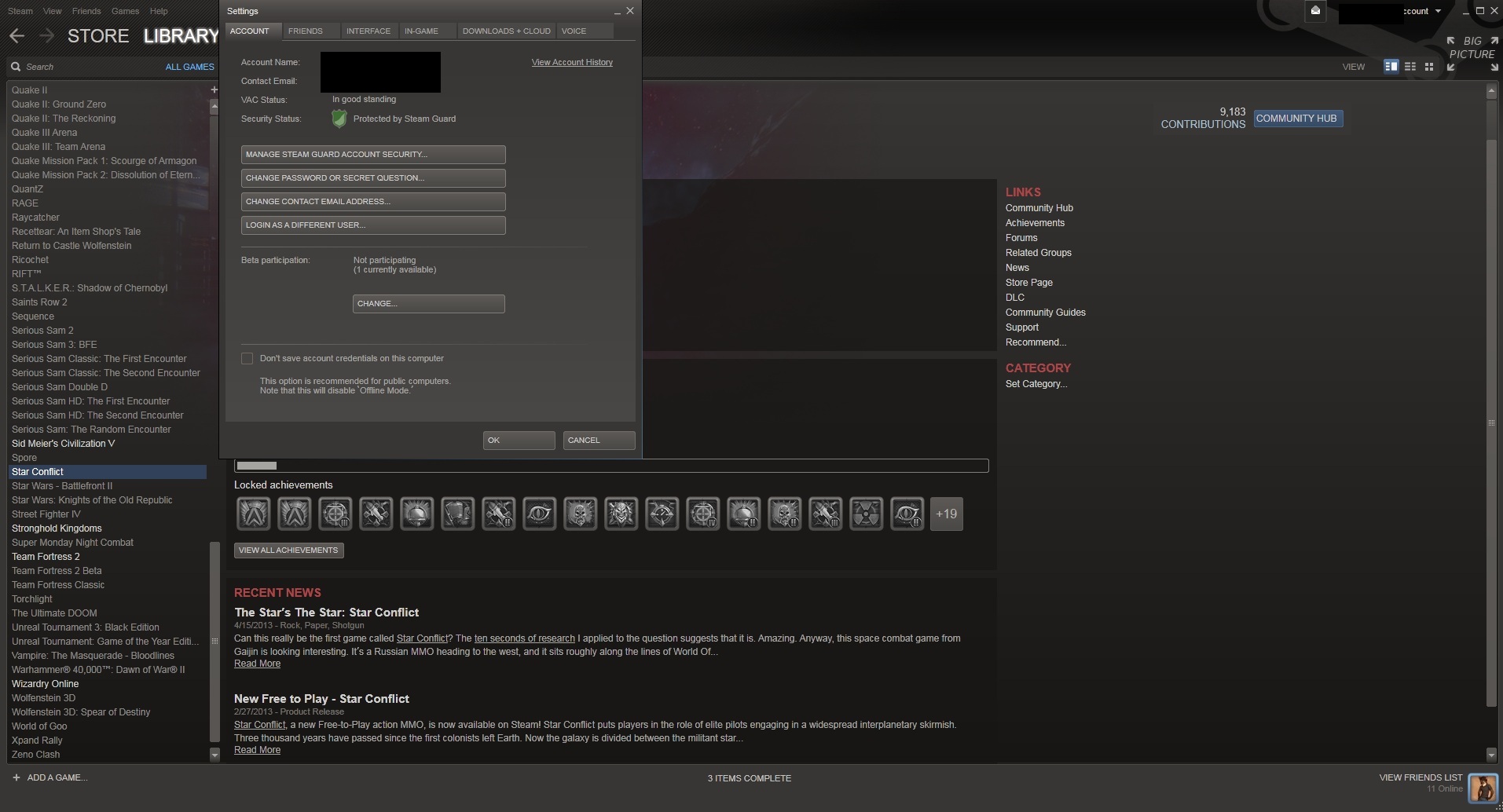Click the helmet achievement without a numeral
1503x812 pixels.
point(416,514)
